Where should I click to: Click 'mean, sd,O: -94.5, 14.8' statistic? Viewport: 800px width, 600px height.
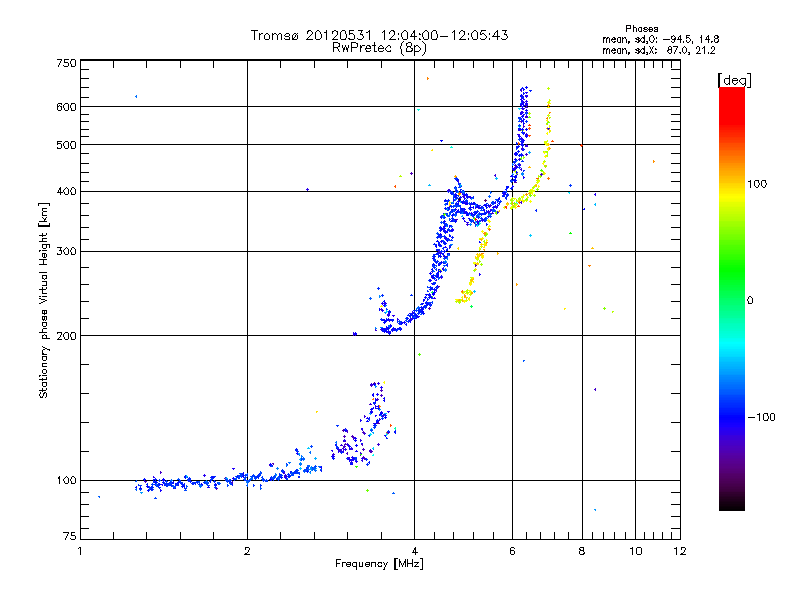[661, 39]
